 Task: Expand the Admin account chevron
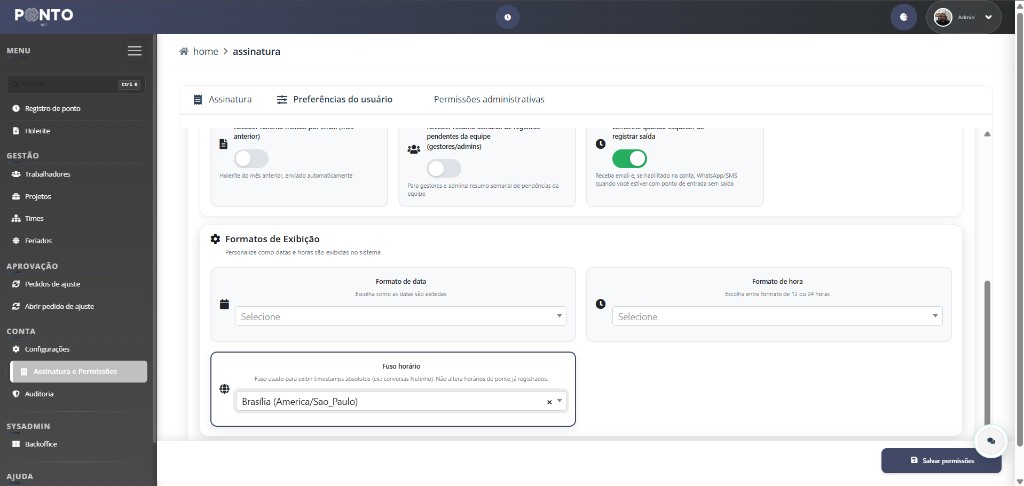[988, 18]
